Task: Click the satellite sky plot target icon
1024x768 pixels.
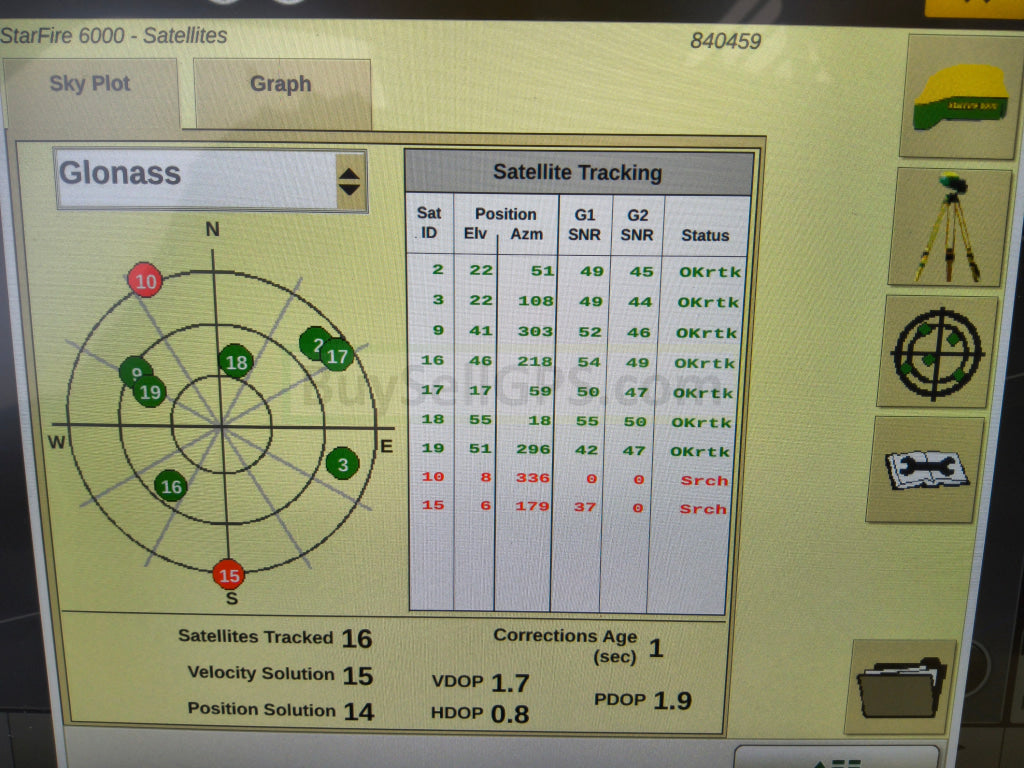Action: tap(937, 350)
